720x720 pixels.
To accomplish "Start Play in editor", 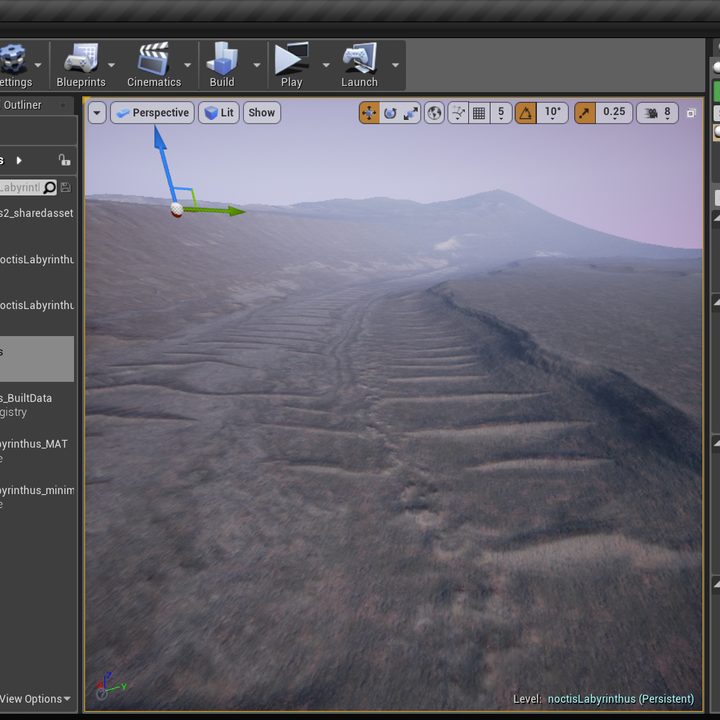I will [291, 65].
